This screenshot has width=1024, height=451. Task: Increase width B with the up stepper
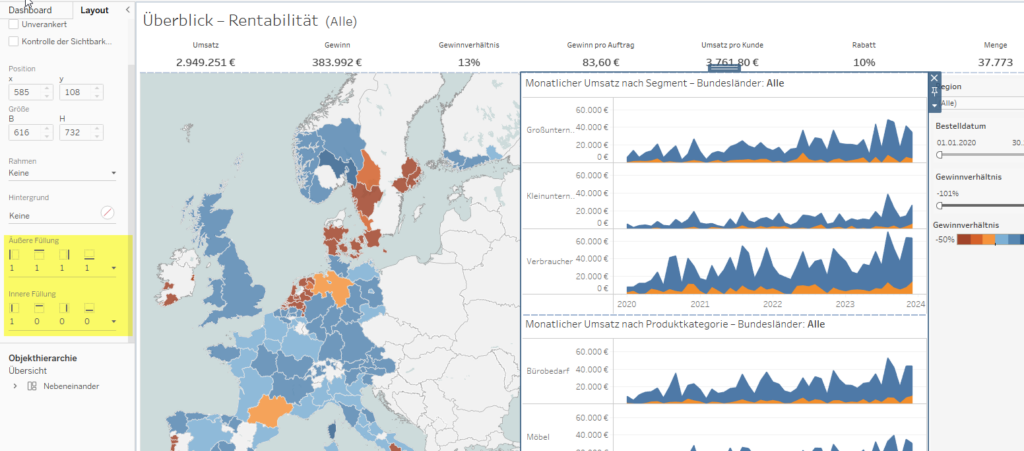pos(47,129)
